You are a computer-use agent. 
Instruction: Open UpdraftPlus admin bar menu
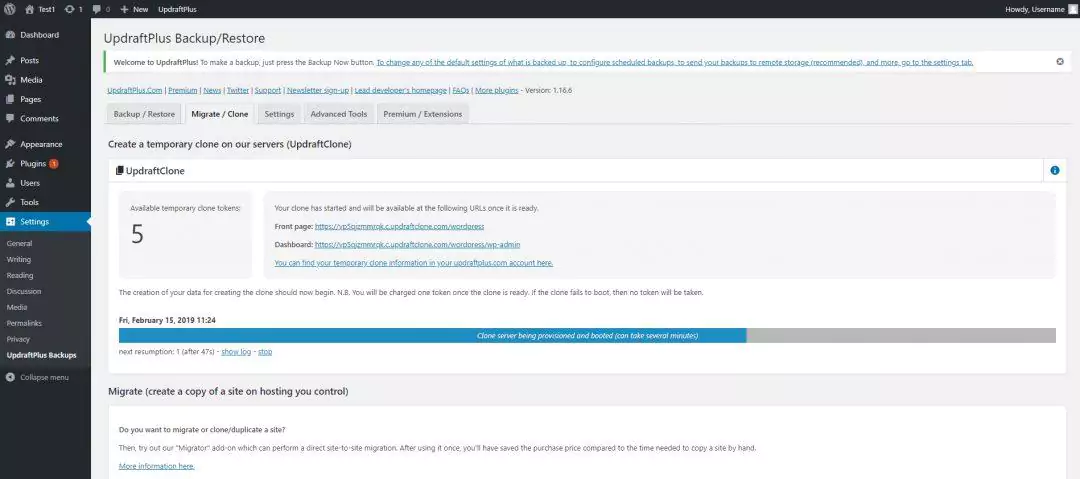click(177, 9)
